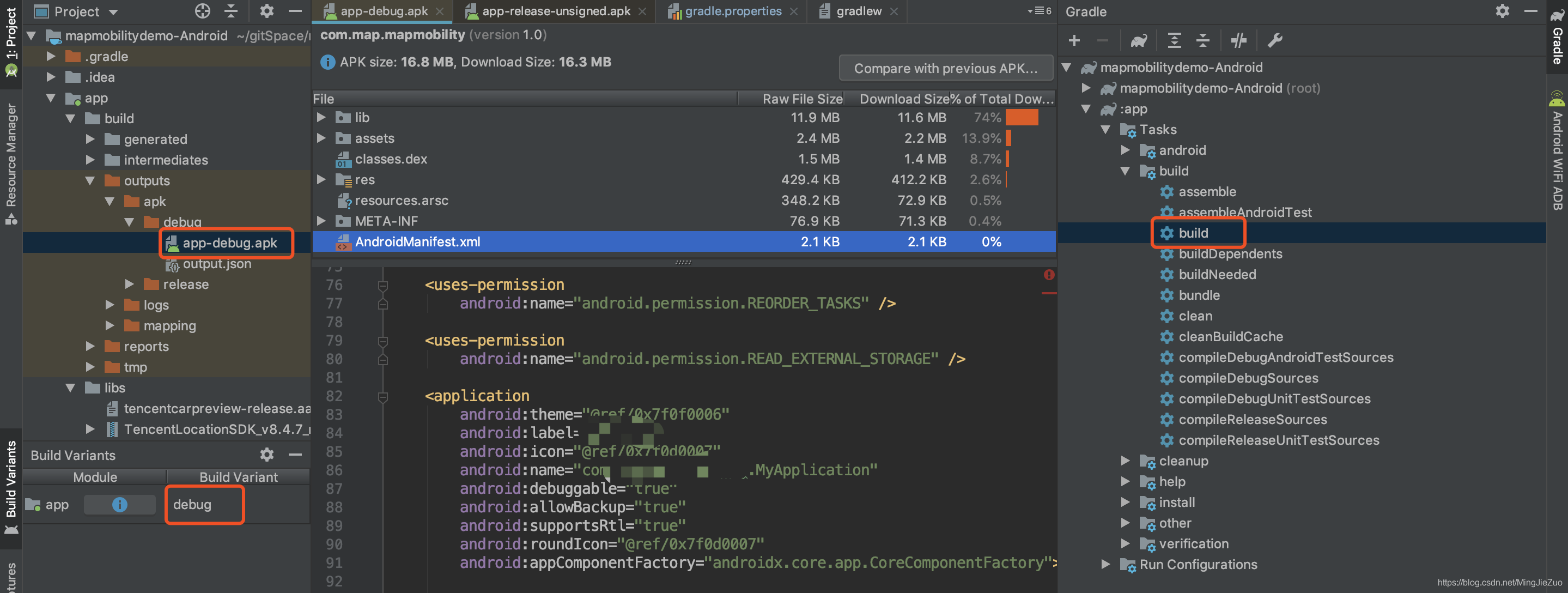Open Gradle build tool settings wrench

pyautogui.click(x=1274, y=41)
